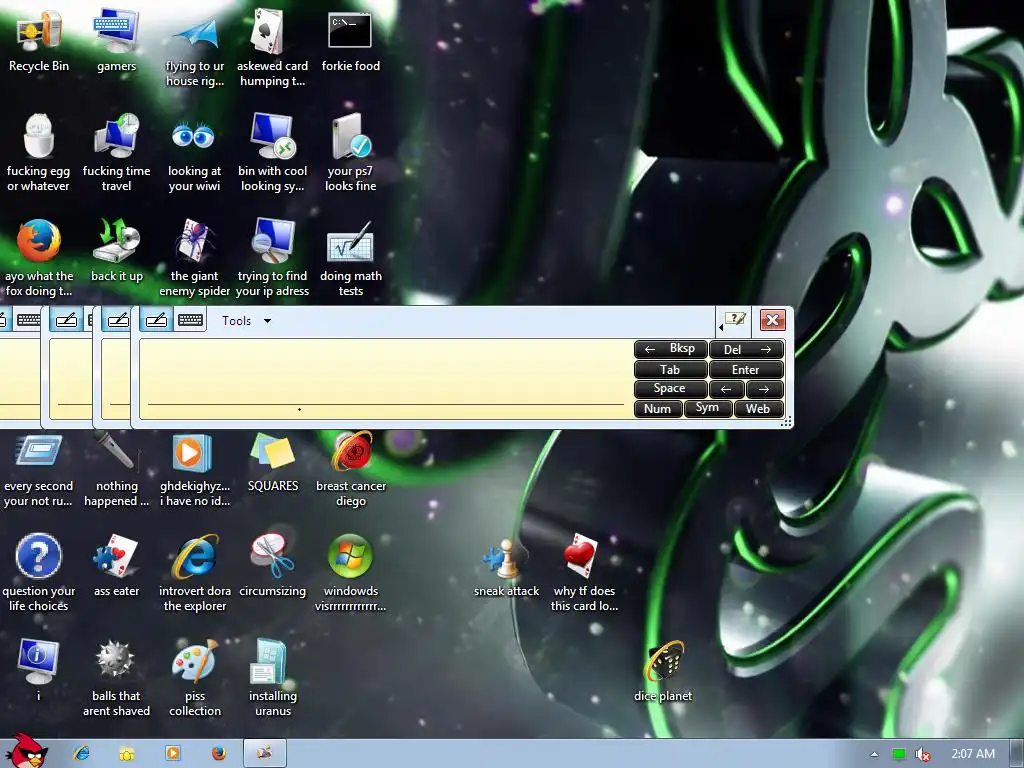Toggle the Web quick keys
The image size is (1024, 768).
(758, 409)
